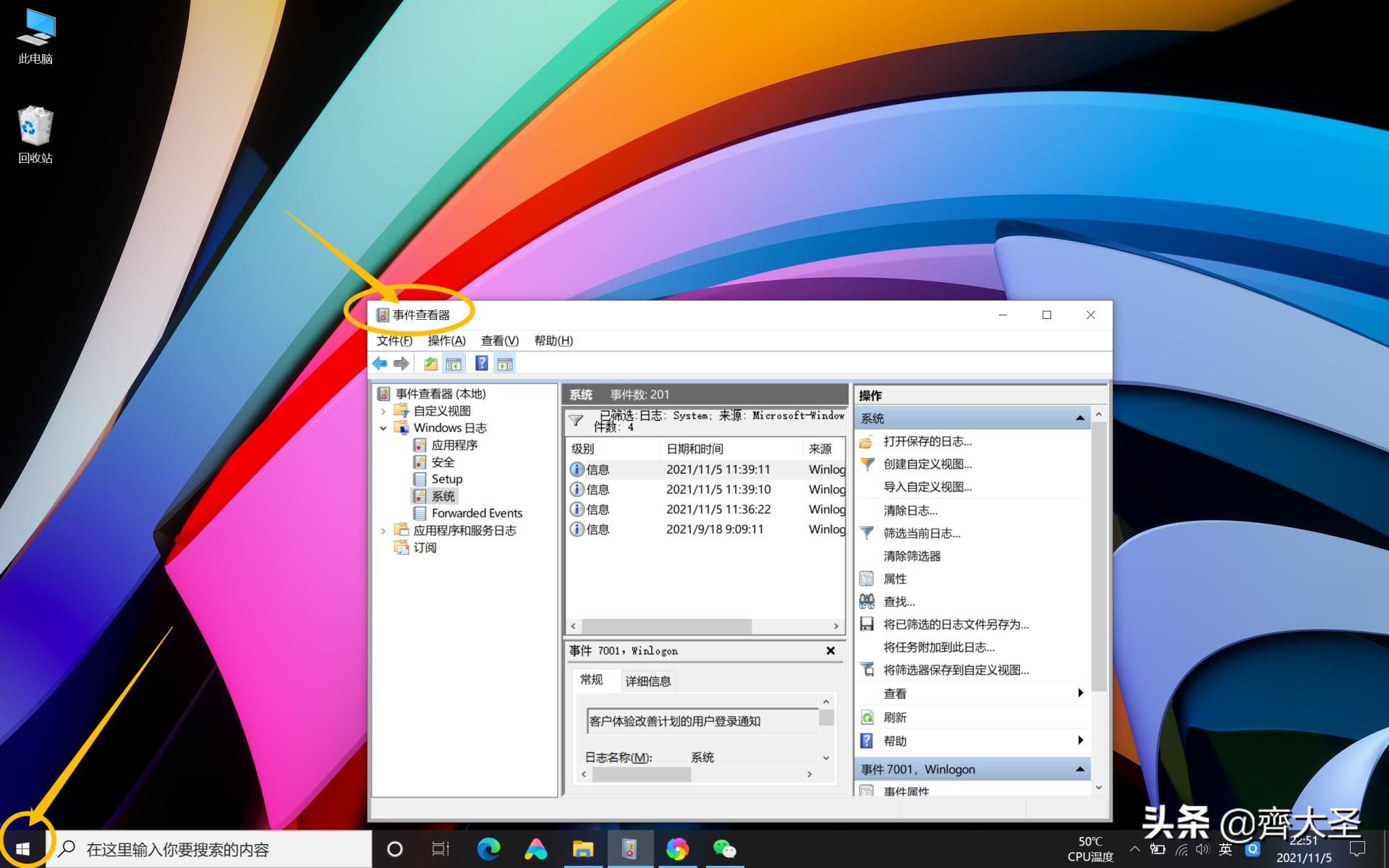
Task: Click the show/hide action pane toolbar icon
Action: coord(505,364)
